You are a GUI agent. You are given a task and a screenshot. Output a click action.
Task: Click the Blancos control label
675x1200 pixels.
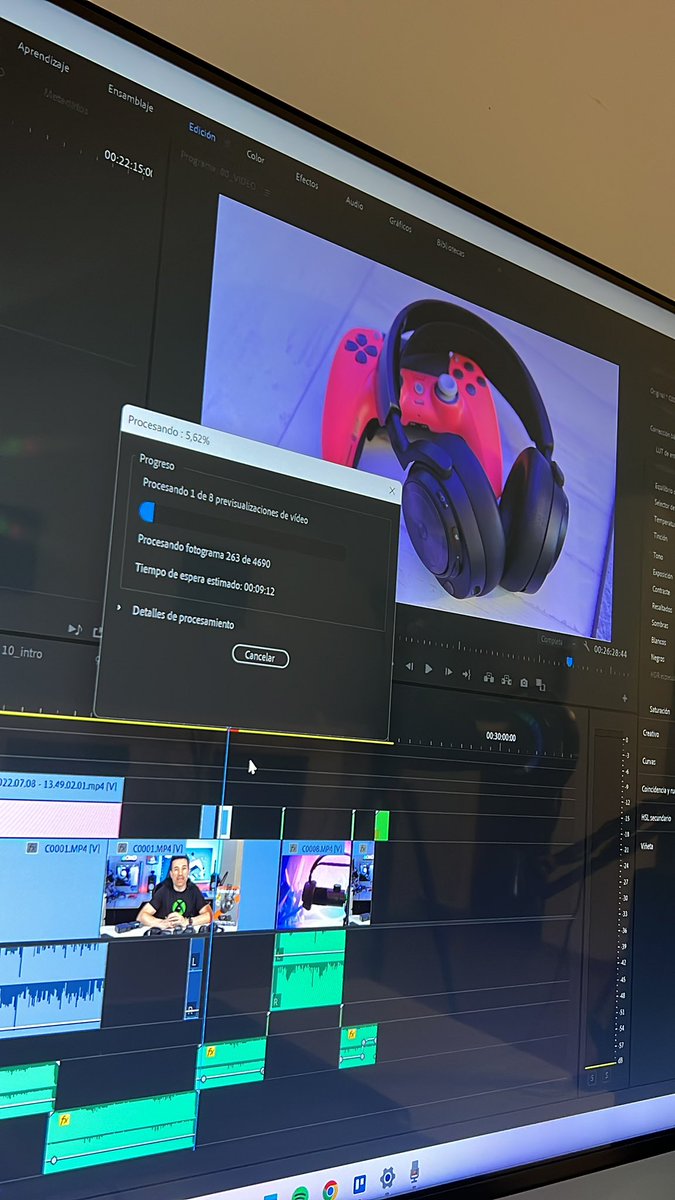pos(659,641)
